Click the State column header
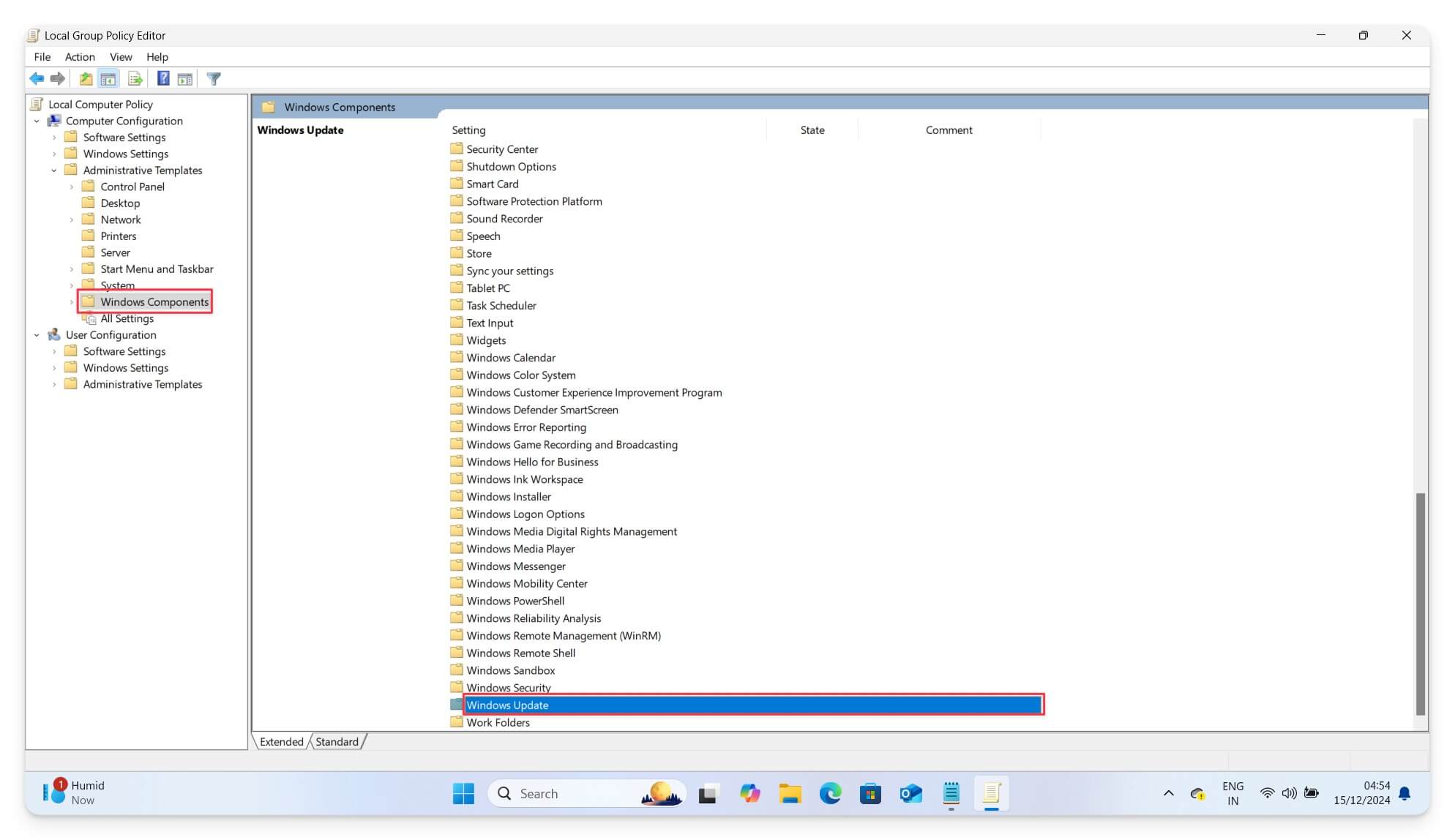Image resolution: width=1455 pixels, height=840 pixels. tap(812, 130)
